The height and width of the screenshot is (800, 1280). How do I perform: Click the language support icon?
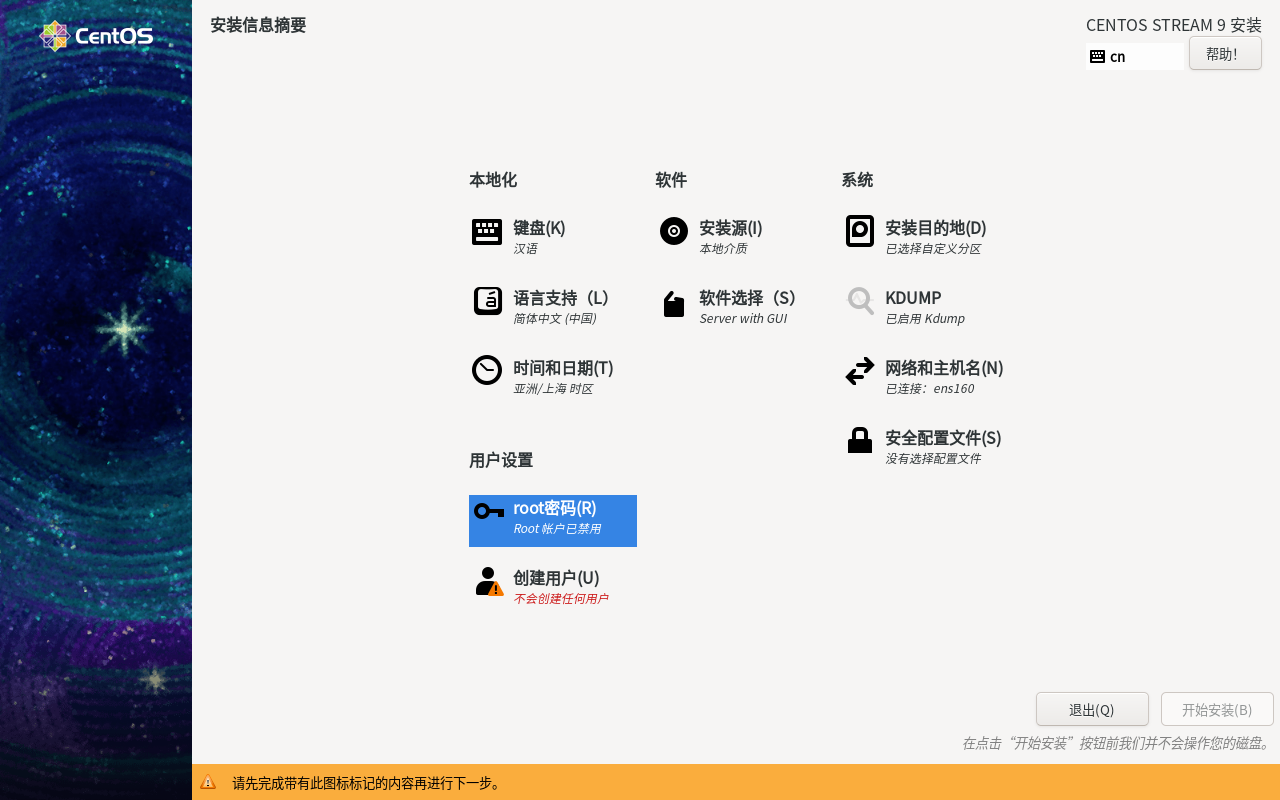pos(487,301)
